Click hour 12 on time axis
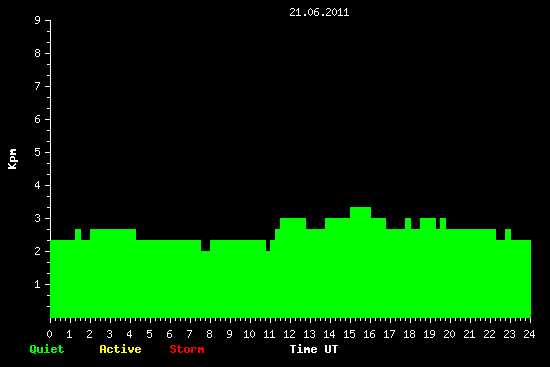Screen dimensions: 550x367 click(x=289, y=334)
